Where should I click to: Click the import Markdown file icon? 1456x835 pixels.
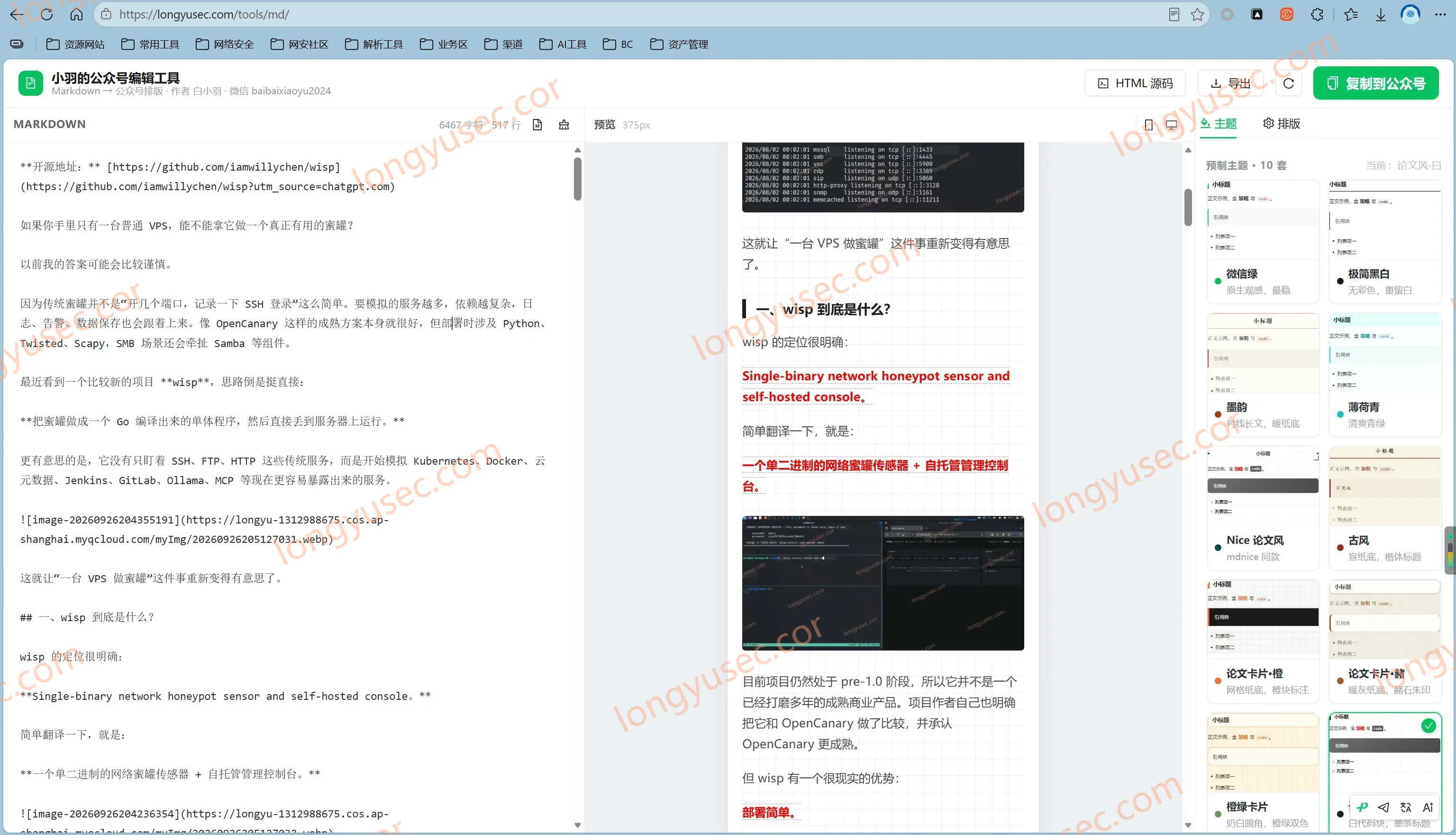tap(537, 124)
